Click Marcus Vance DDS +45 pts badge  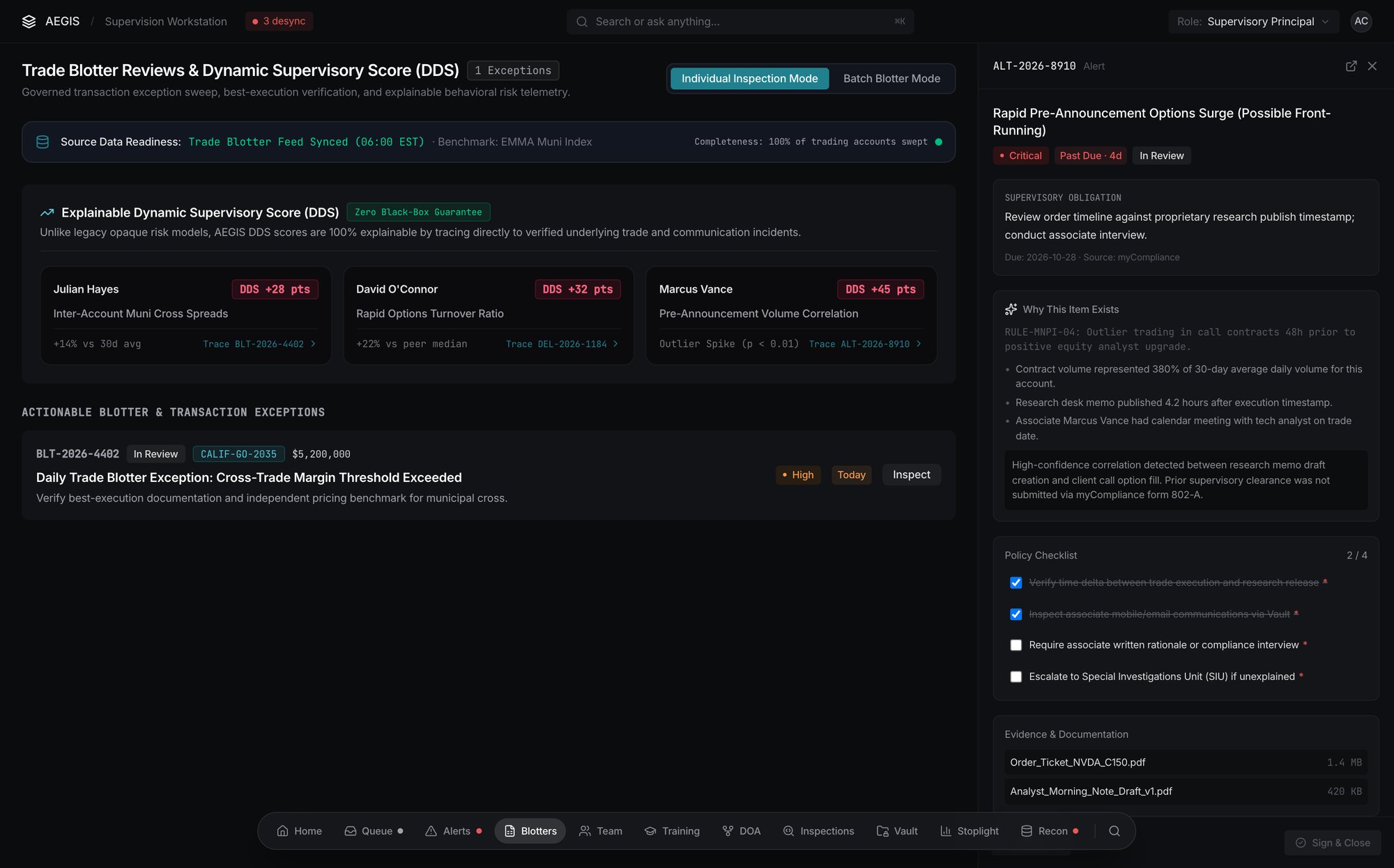(880, 289)
